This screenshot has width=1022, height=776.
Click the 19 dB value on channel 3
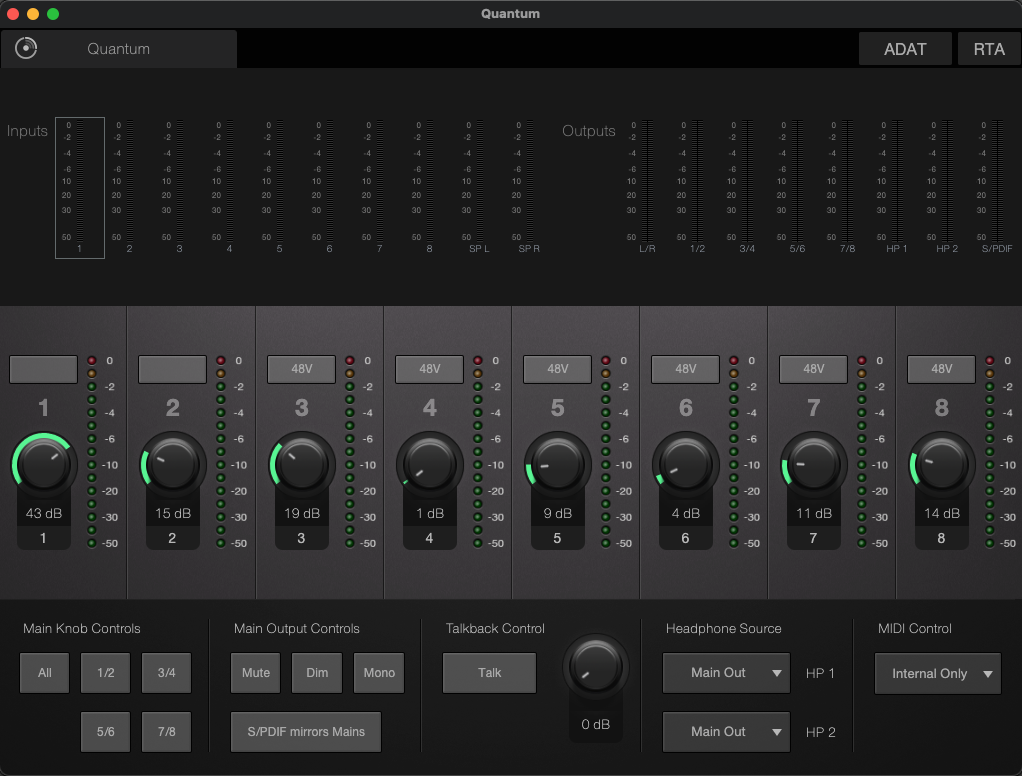tap(302, 513)
